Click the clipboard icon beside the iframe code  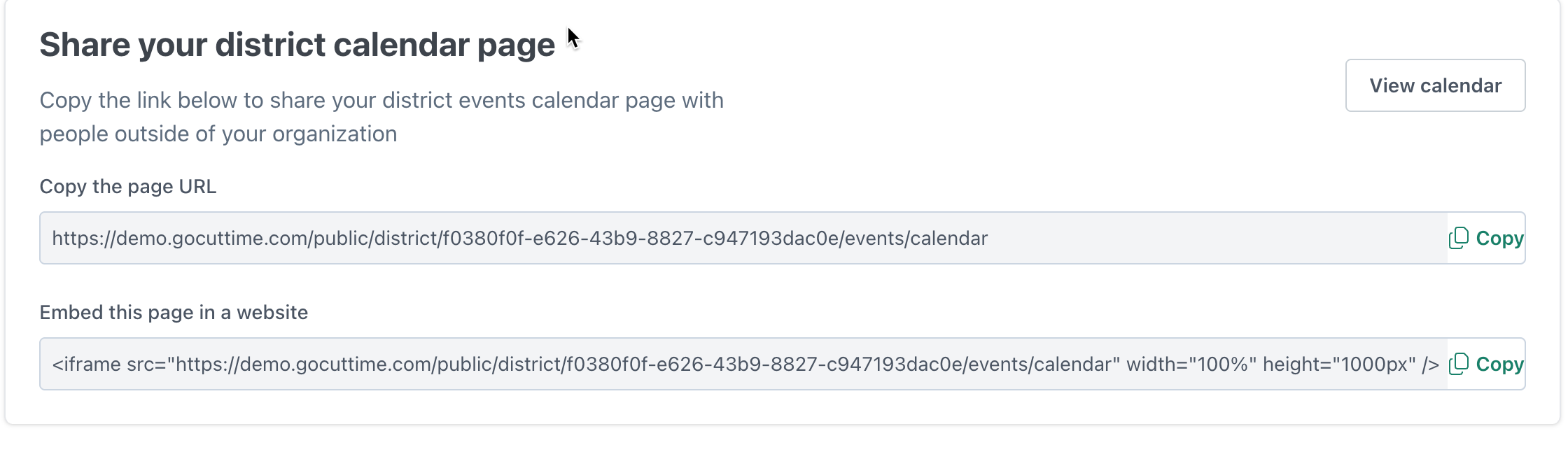1459,364
